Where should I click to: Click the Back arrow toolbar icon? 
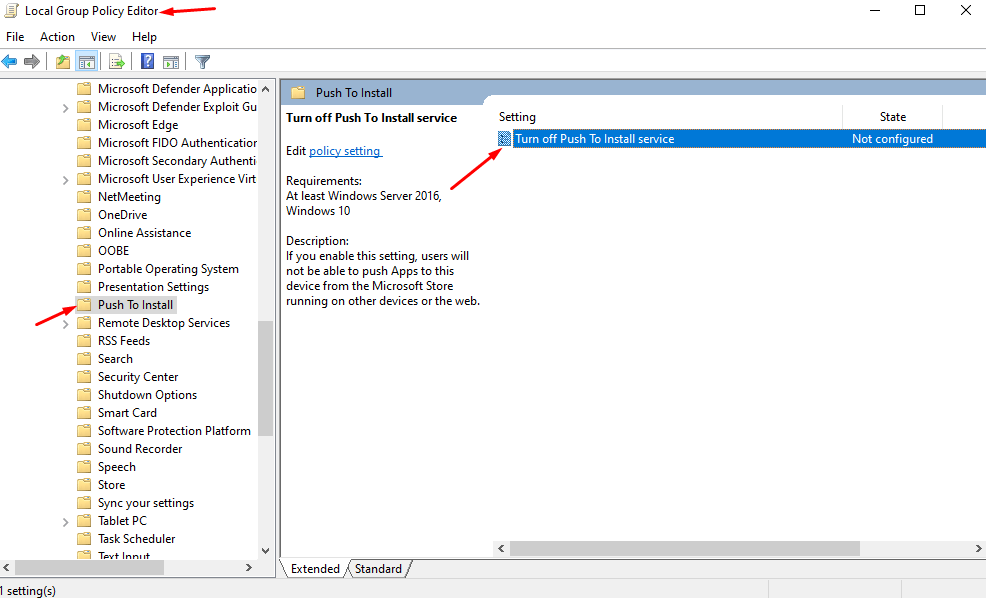click(10, 62)
